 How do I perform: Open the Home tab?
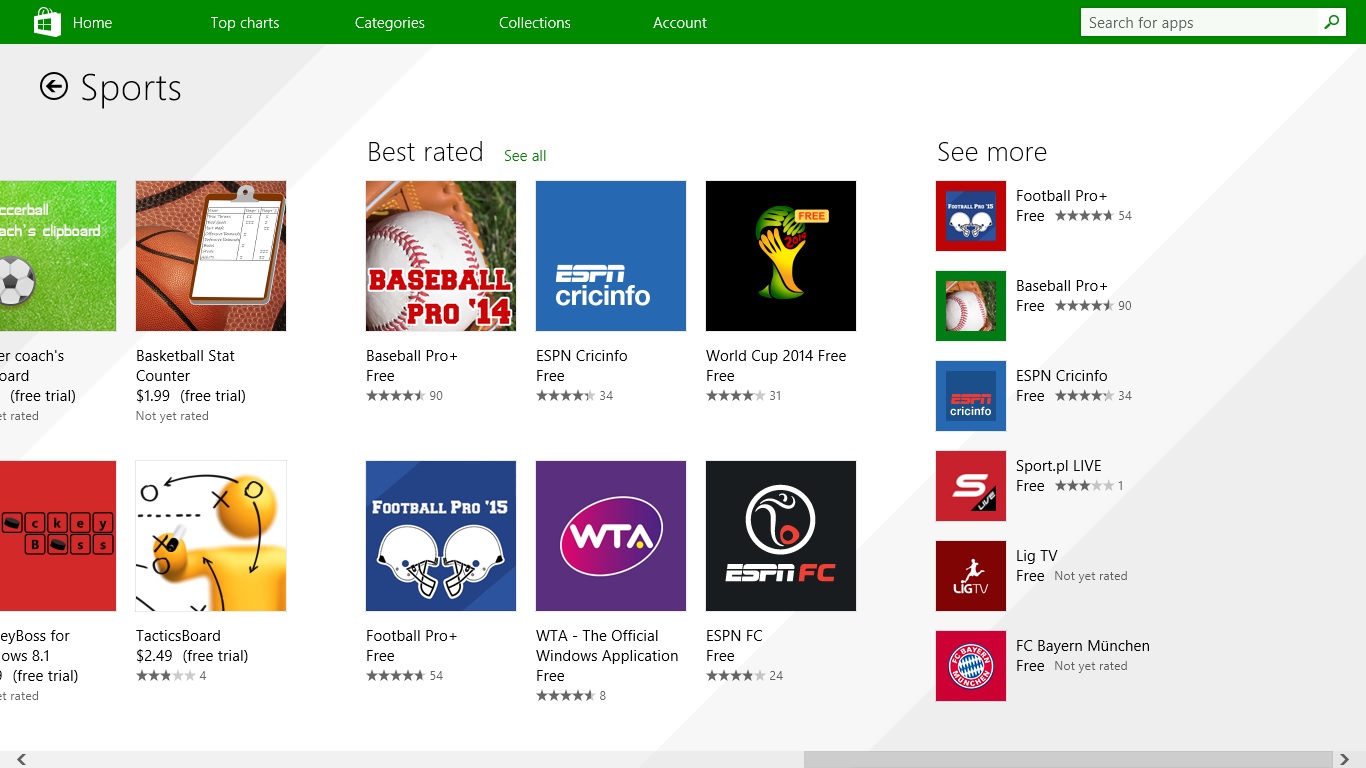[92, 22]
